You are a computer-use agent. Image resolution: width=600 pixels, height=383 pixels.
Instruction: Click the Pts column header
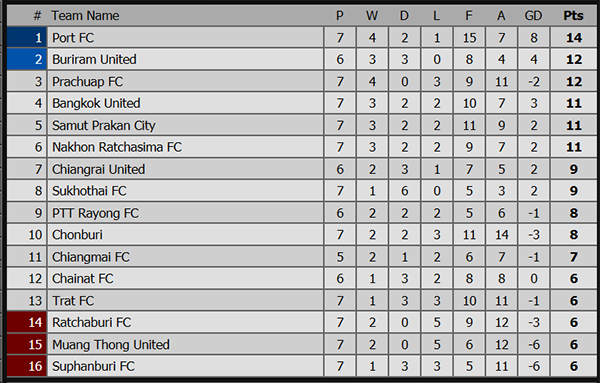pos(573,16)
